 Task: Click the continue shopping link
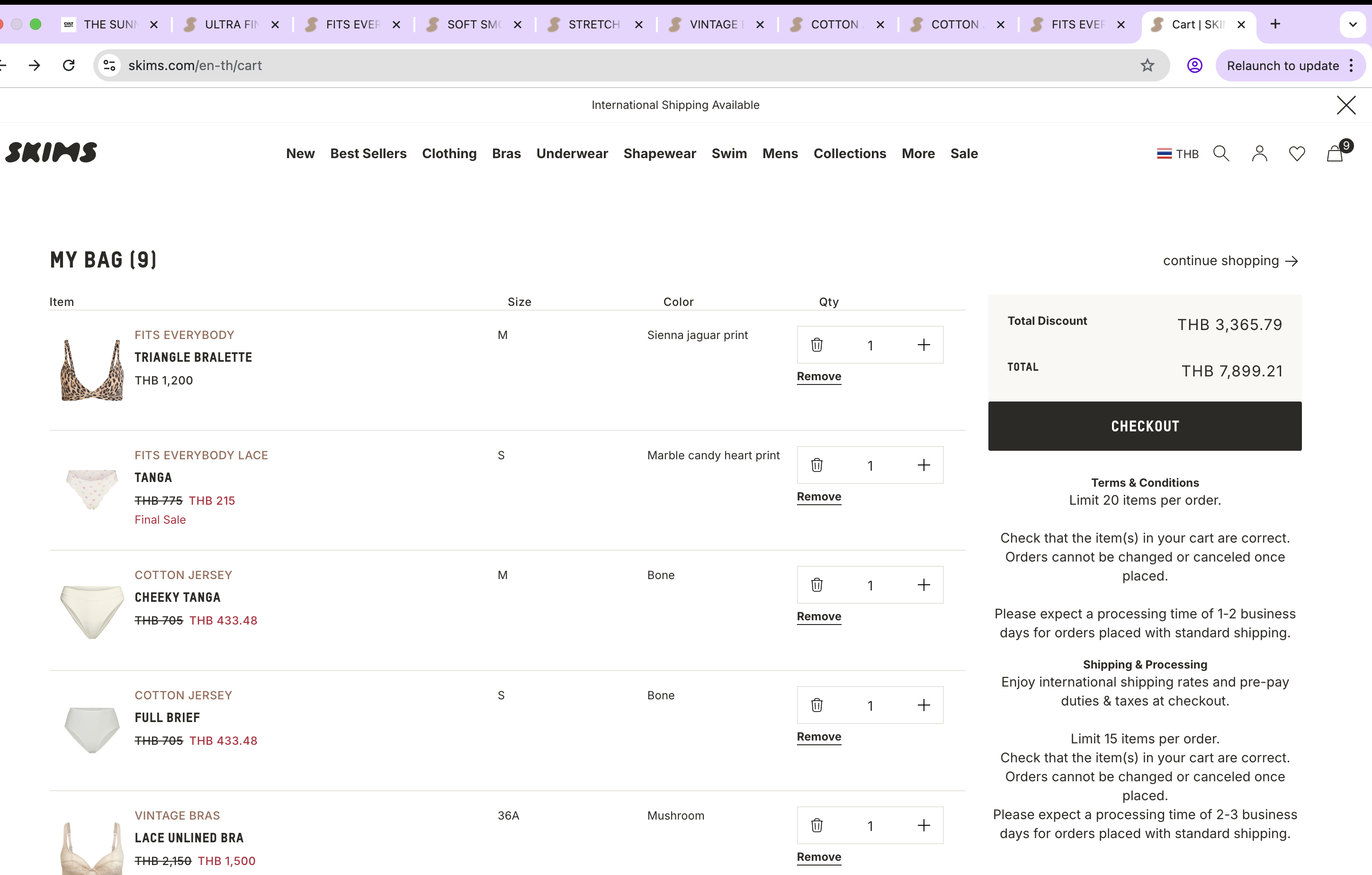click(x=1231, y=261)
